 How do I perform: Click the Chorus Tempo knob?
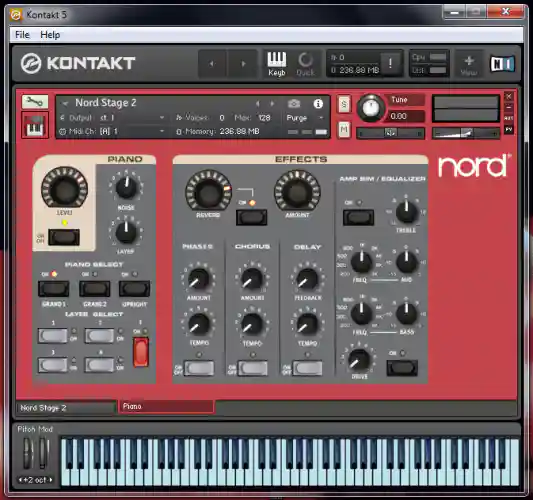coord(252,324)
